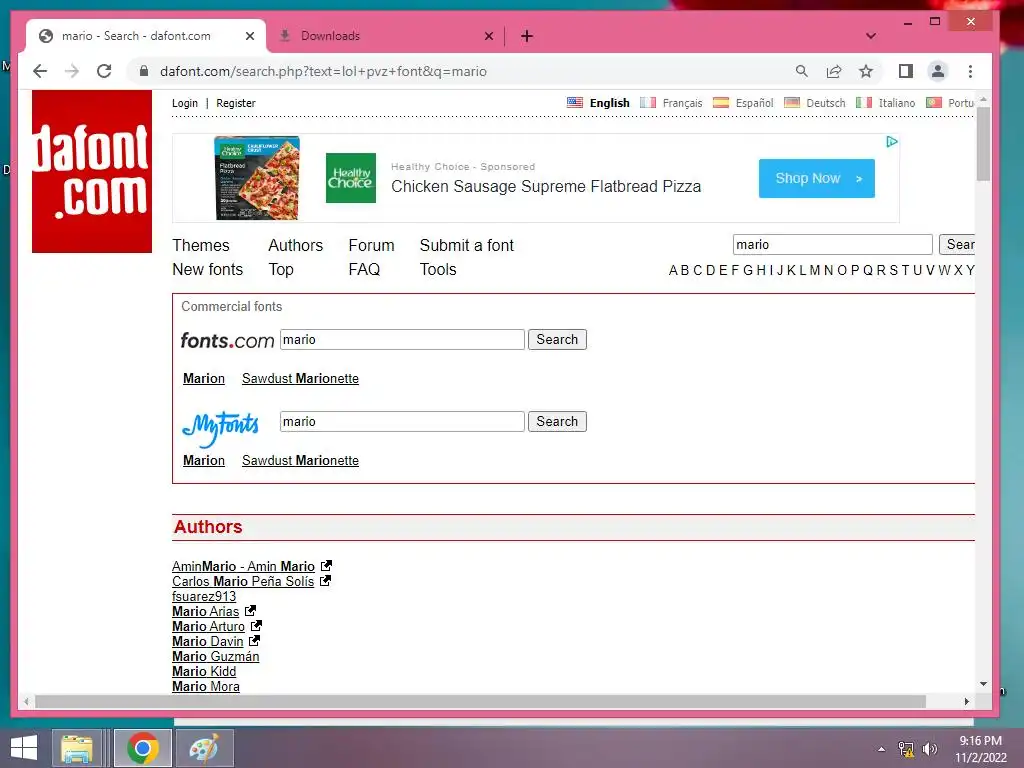Open the Chrome side panel icon
Image resolution: width=1024 pixels, height=768 pixels.
click(x=906, y=71)
